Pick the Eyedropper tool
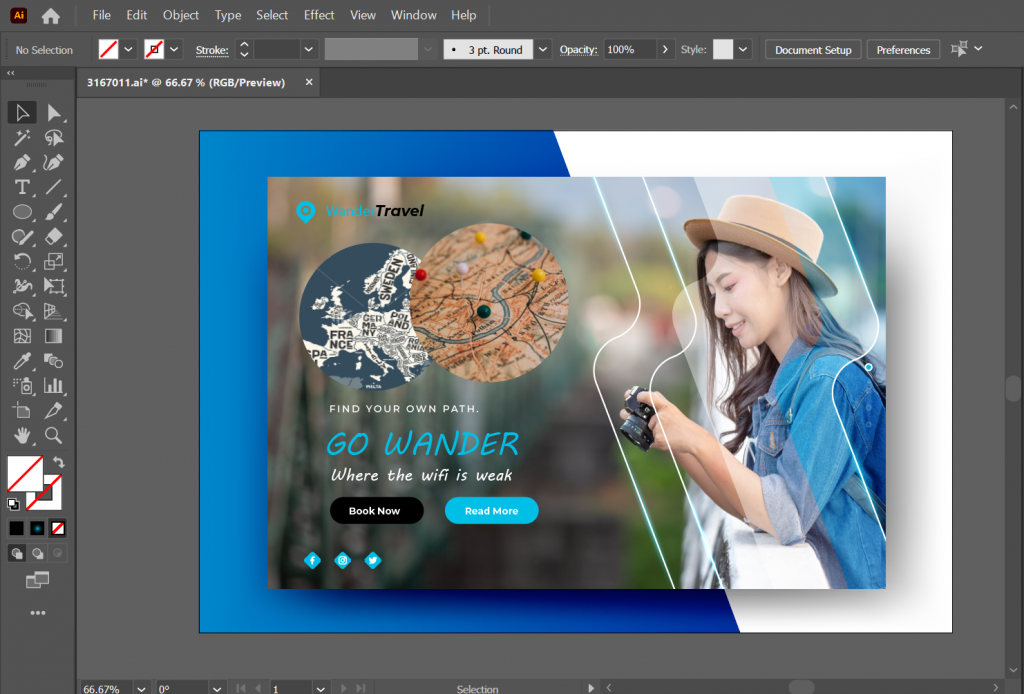The image size is (1024, 694). click(22, 361)
